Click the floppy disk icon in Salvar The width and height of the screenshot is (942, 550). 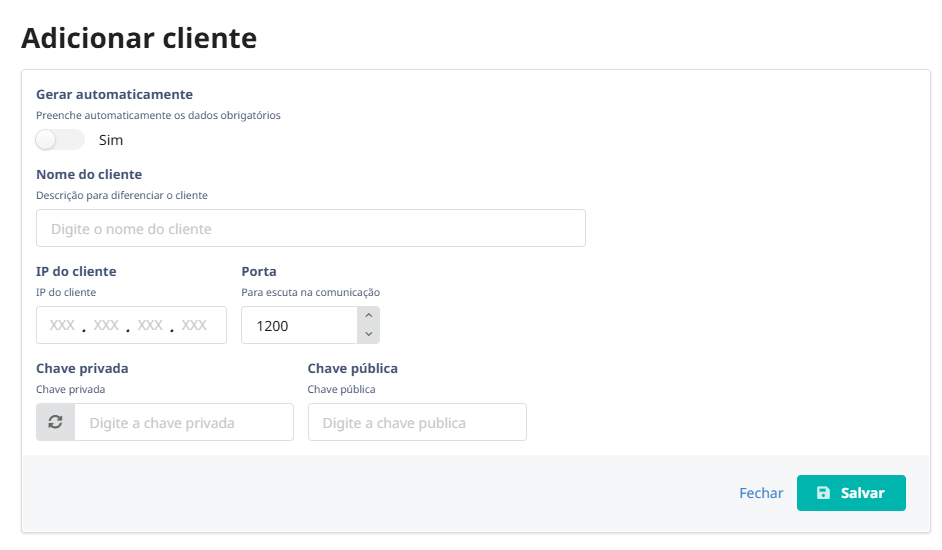tap(823, 493)
